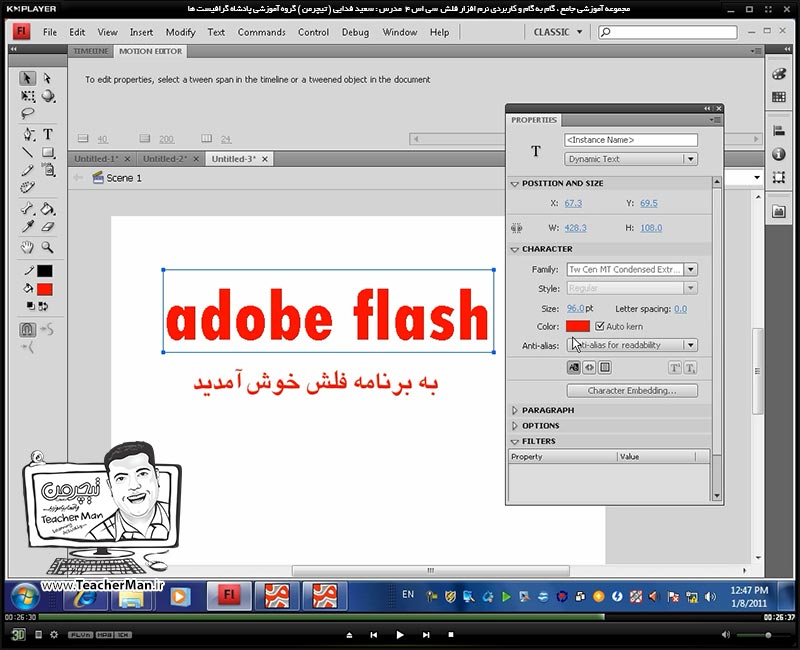Image resolution: width=800 pixels, height=650 pixels.
Task: Collapse the Position and Size section
Action: click(x=515, y=184)
